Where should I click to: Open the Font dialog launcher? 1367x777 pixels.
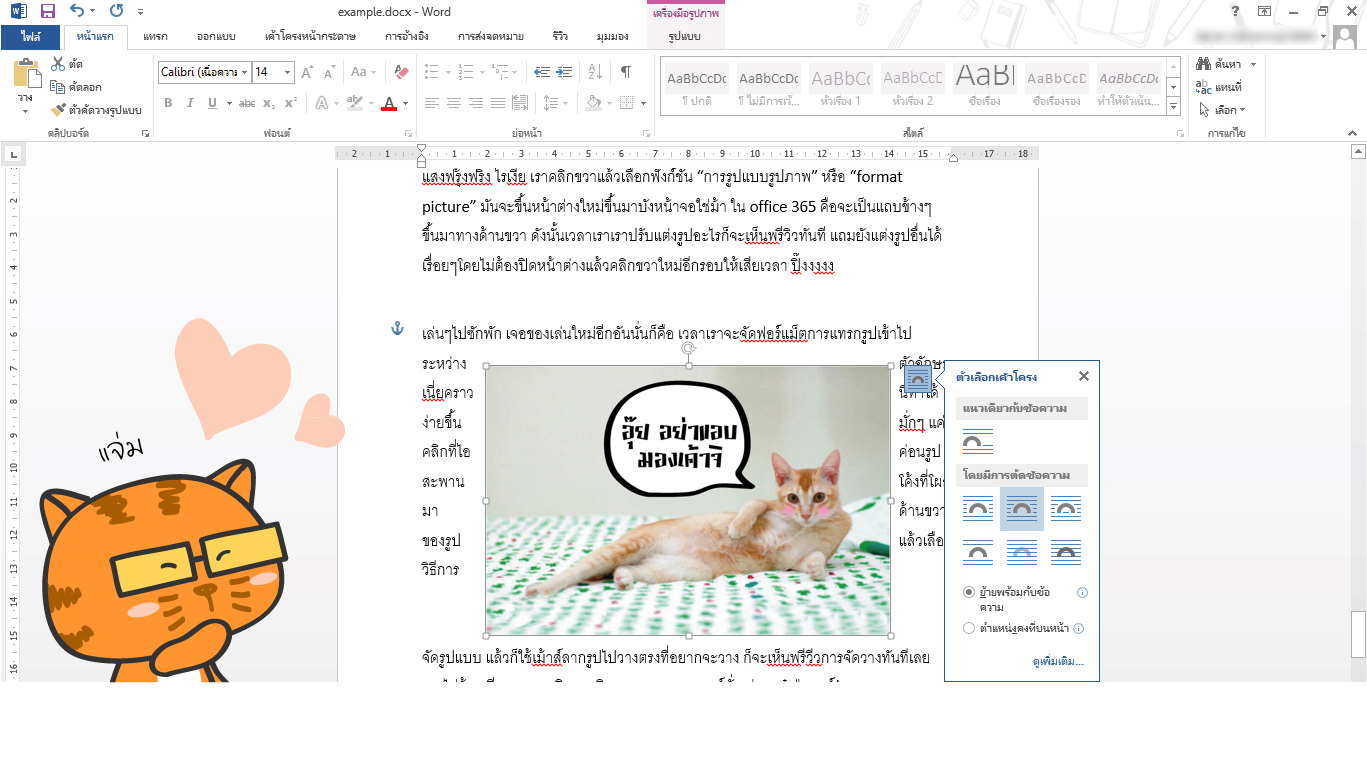click(x=408, y=133)
